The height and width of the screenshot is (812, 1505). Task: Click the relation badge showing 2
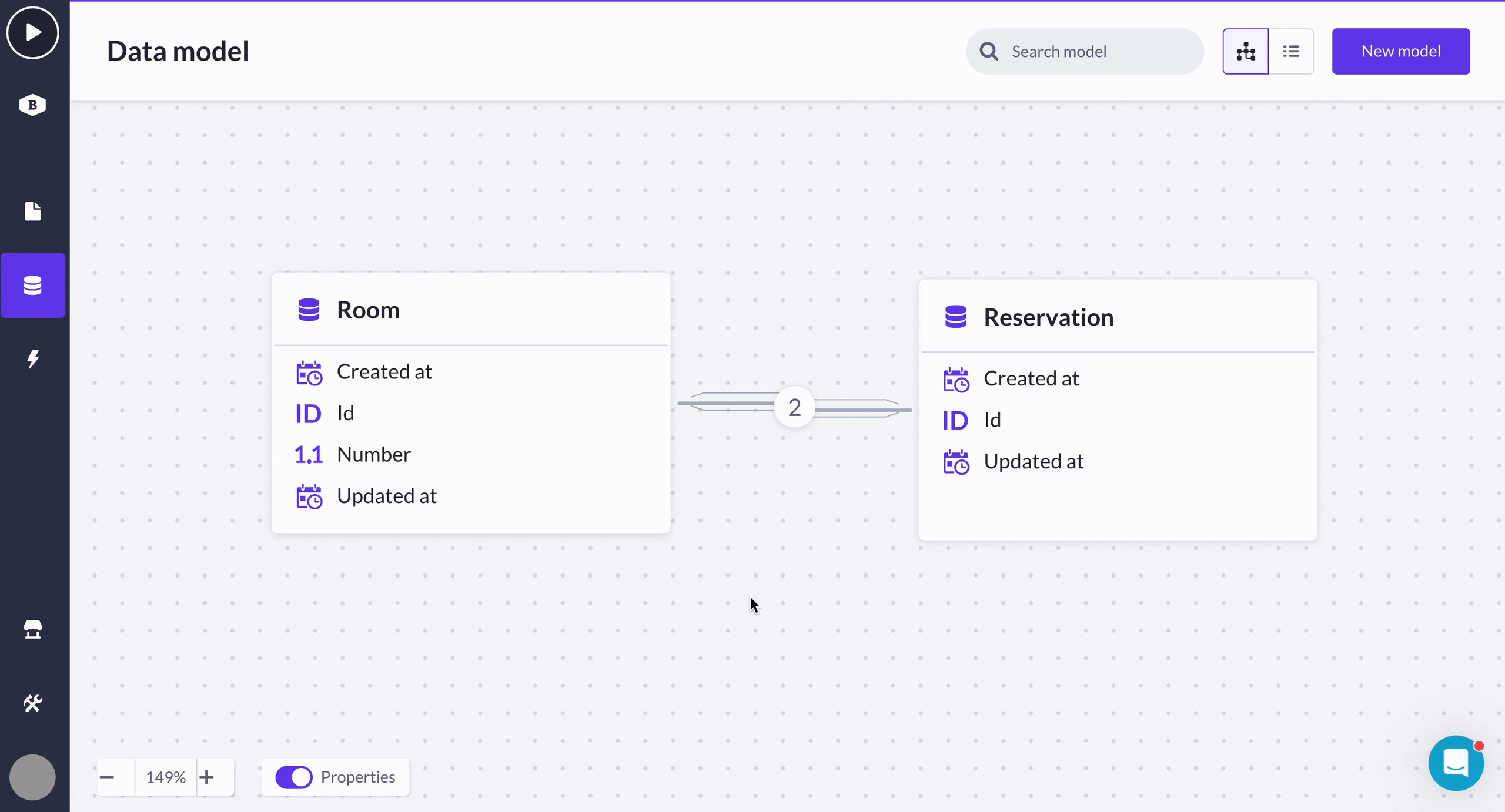794,407
